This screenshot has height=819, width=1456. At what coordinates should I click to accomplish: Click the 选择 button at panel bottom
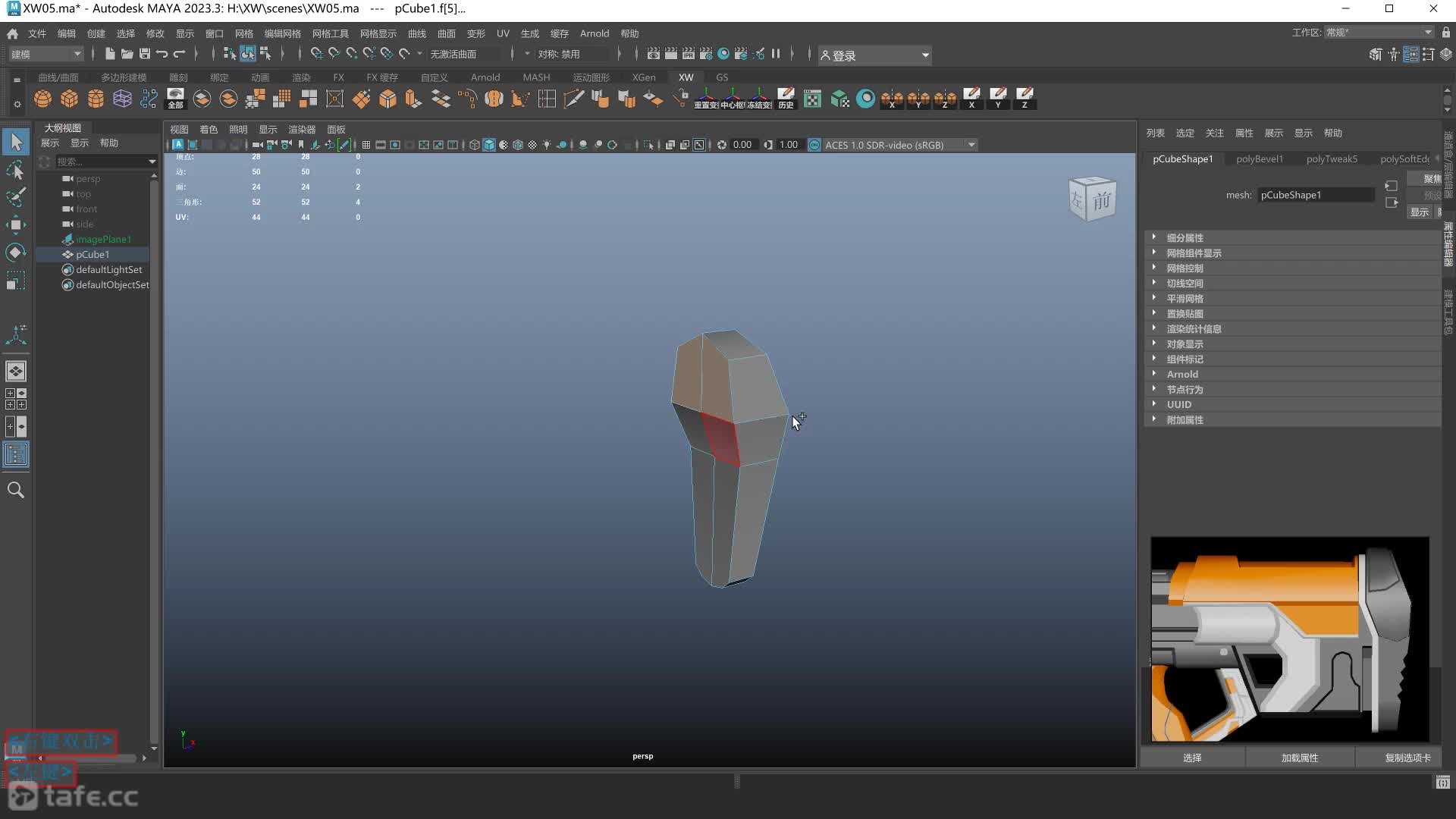pyautogui.click(x=1192, y=758)
